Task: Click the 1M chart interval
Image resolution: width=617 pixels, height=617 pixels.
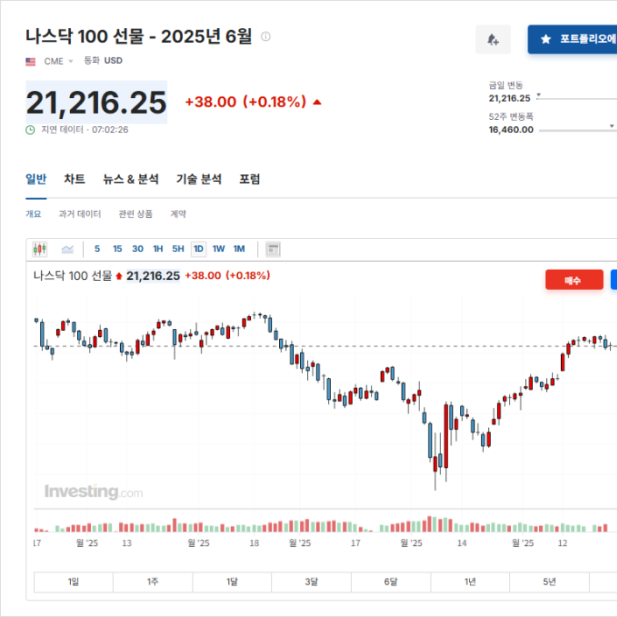Action: 239,249
